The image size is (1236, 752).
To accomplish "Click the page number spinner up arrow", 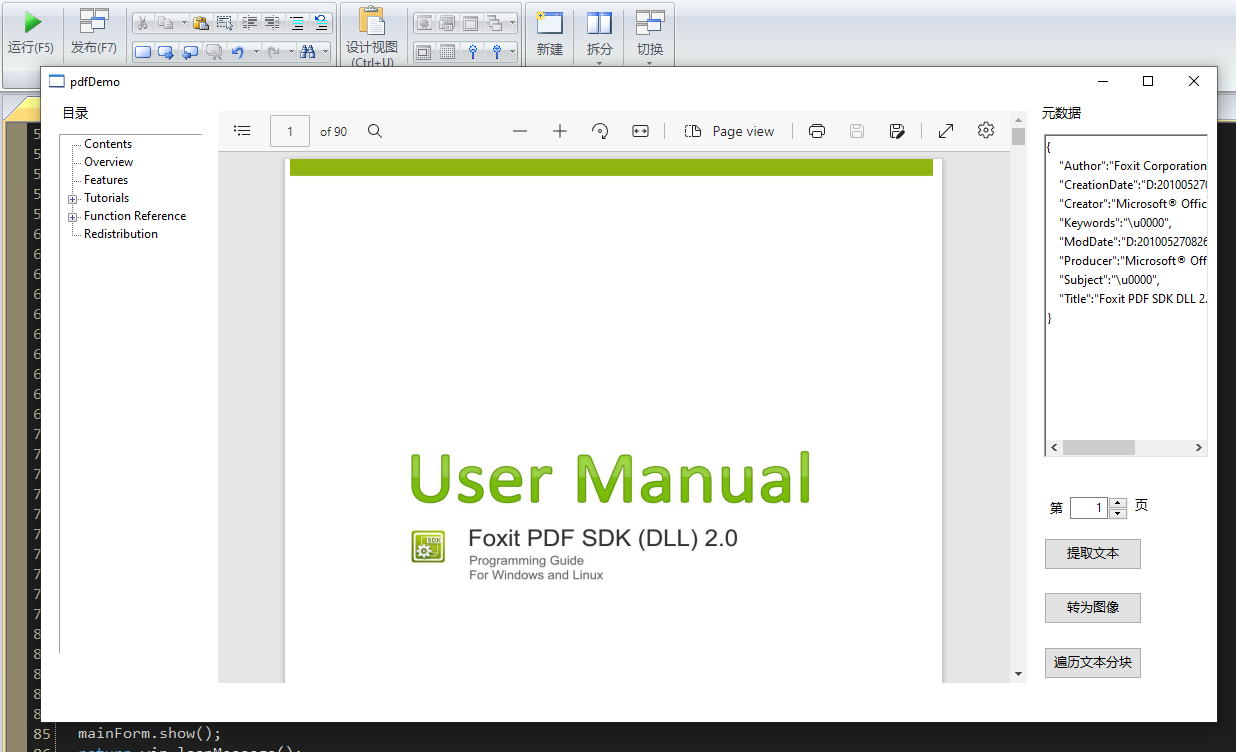I will (1119, 503).
